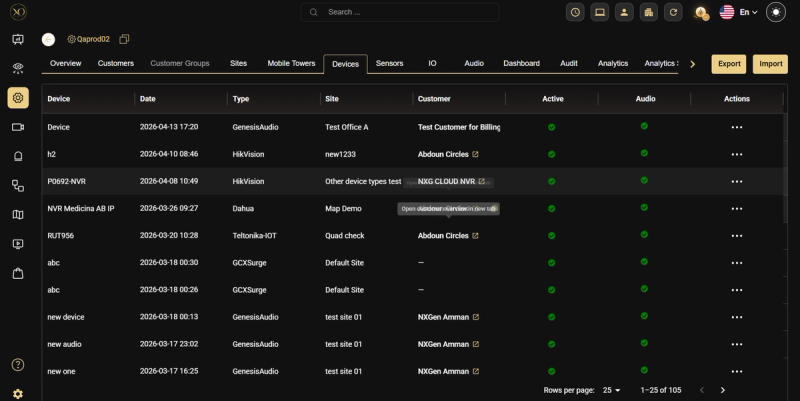Click the laptop device icon in top bar

[599, 12]
